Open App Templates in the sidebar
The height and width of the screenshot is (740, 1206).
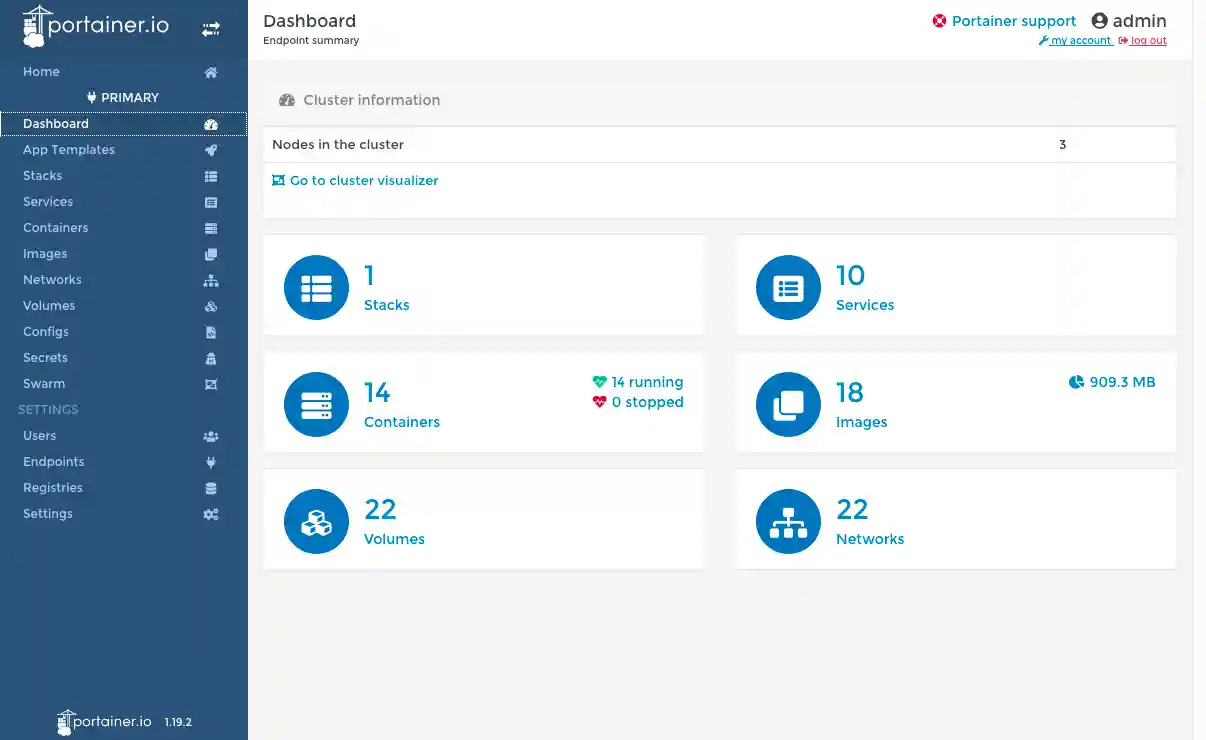(x=69, y=150)
